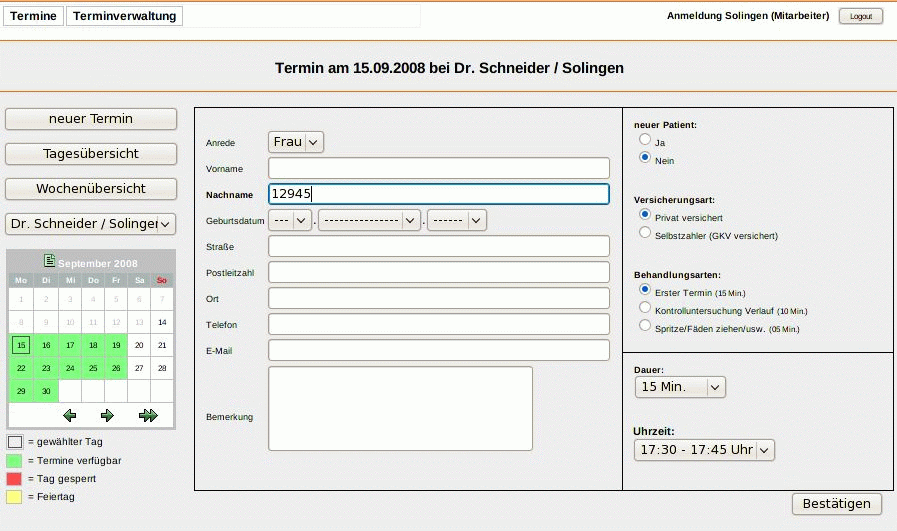Viewport: 897px width, 531px height.
Task: Open the Dauer dropdown showing 15 Min.
Action: tap(680, 387)
